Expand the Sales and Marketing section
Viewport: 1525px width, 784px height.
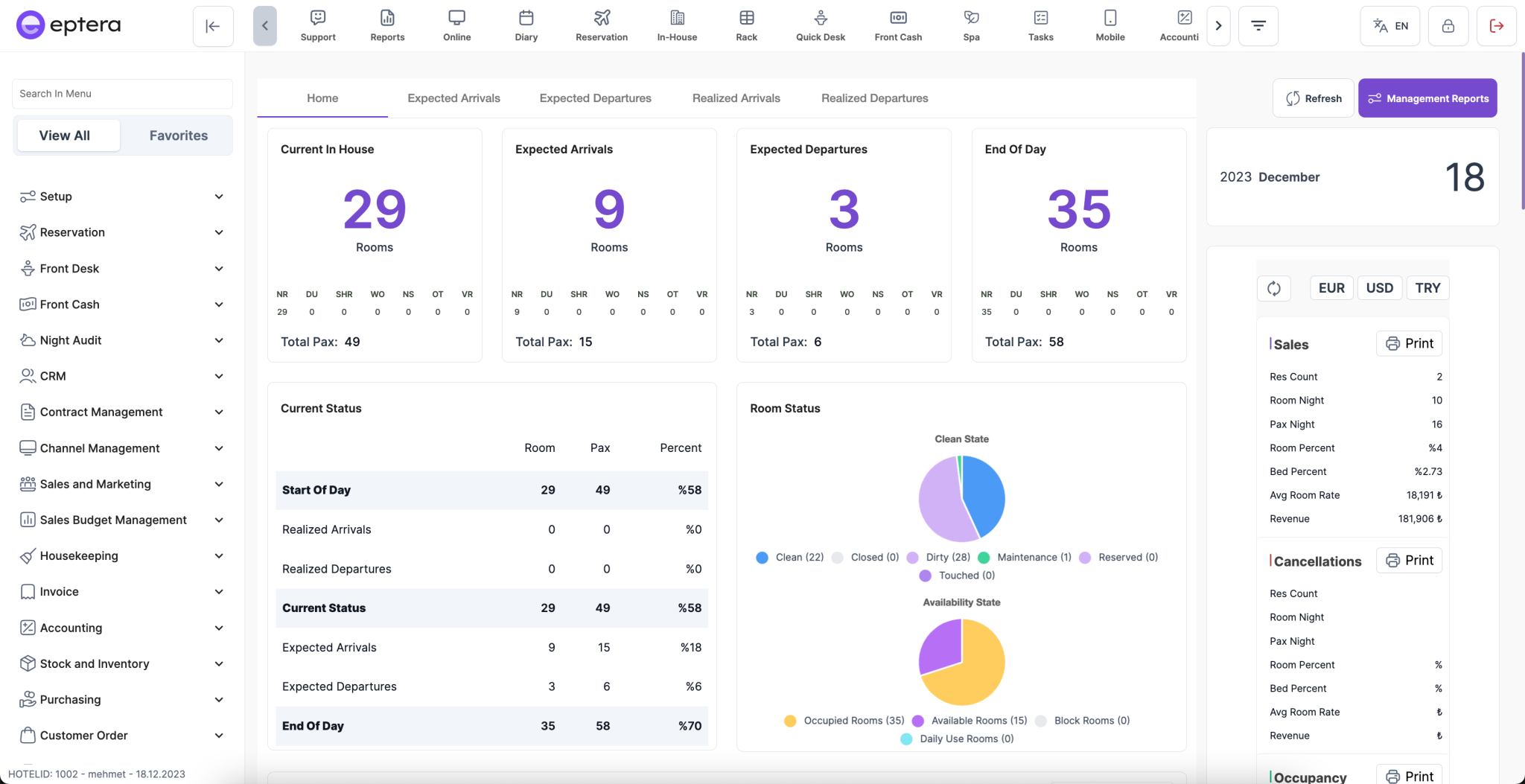point(95,483)
